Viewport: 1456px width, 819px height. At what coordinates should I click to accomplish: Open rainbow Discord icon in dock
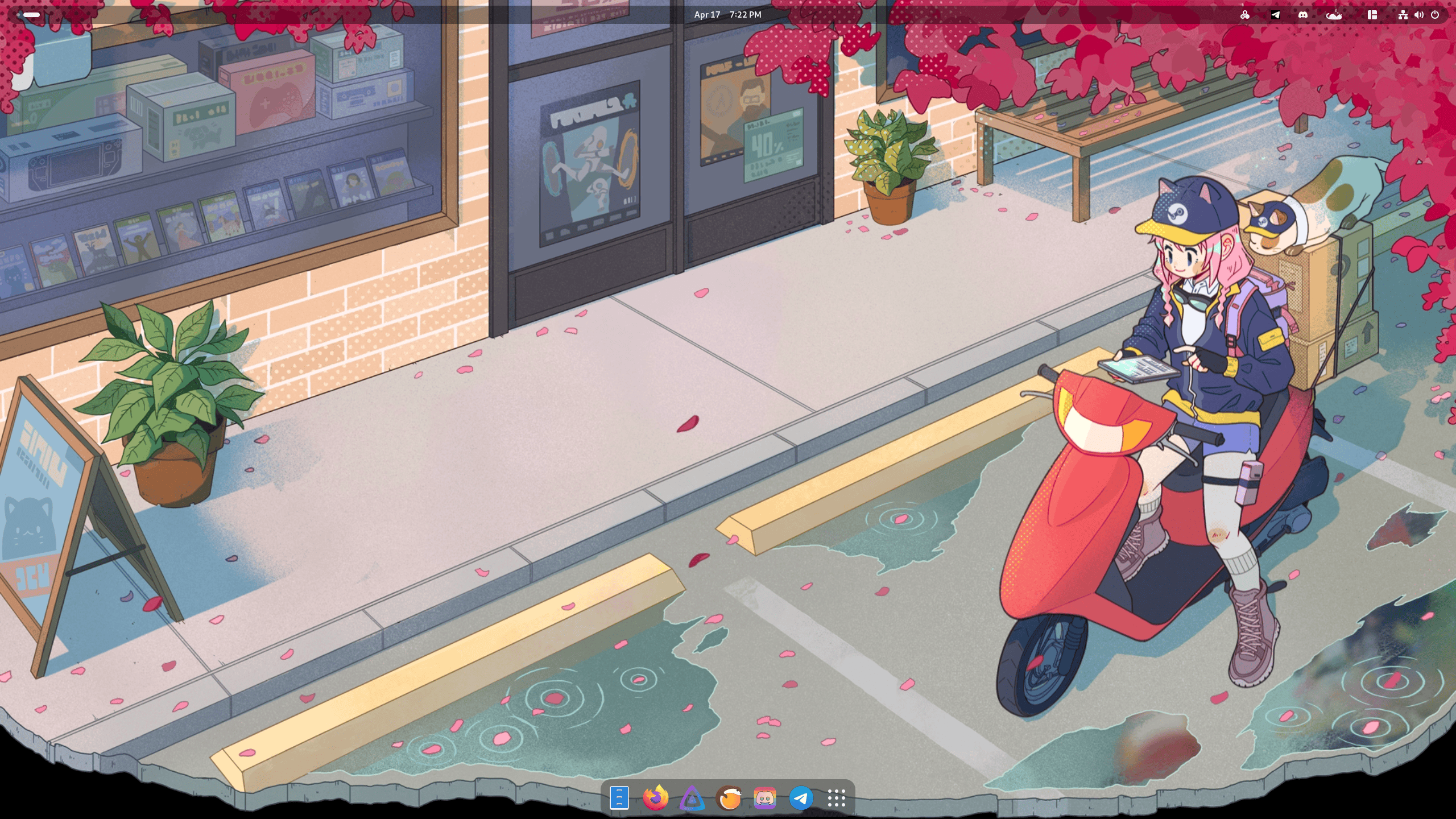tap(765, 798)
